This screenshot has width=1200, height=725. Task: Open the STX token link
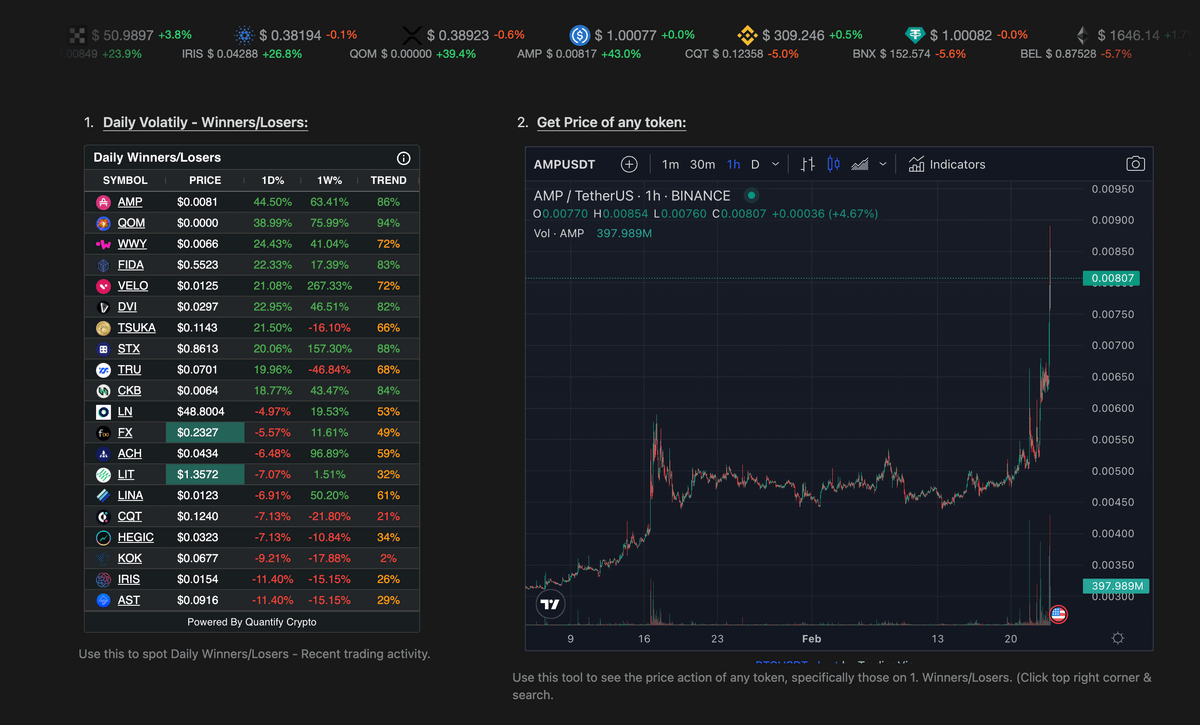[129, 349]
